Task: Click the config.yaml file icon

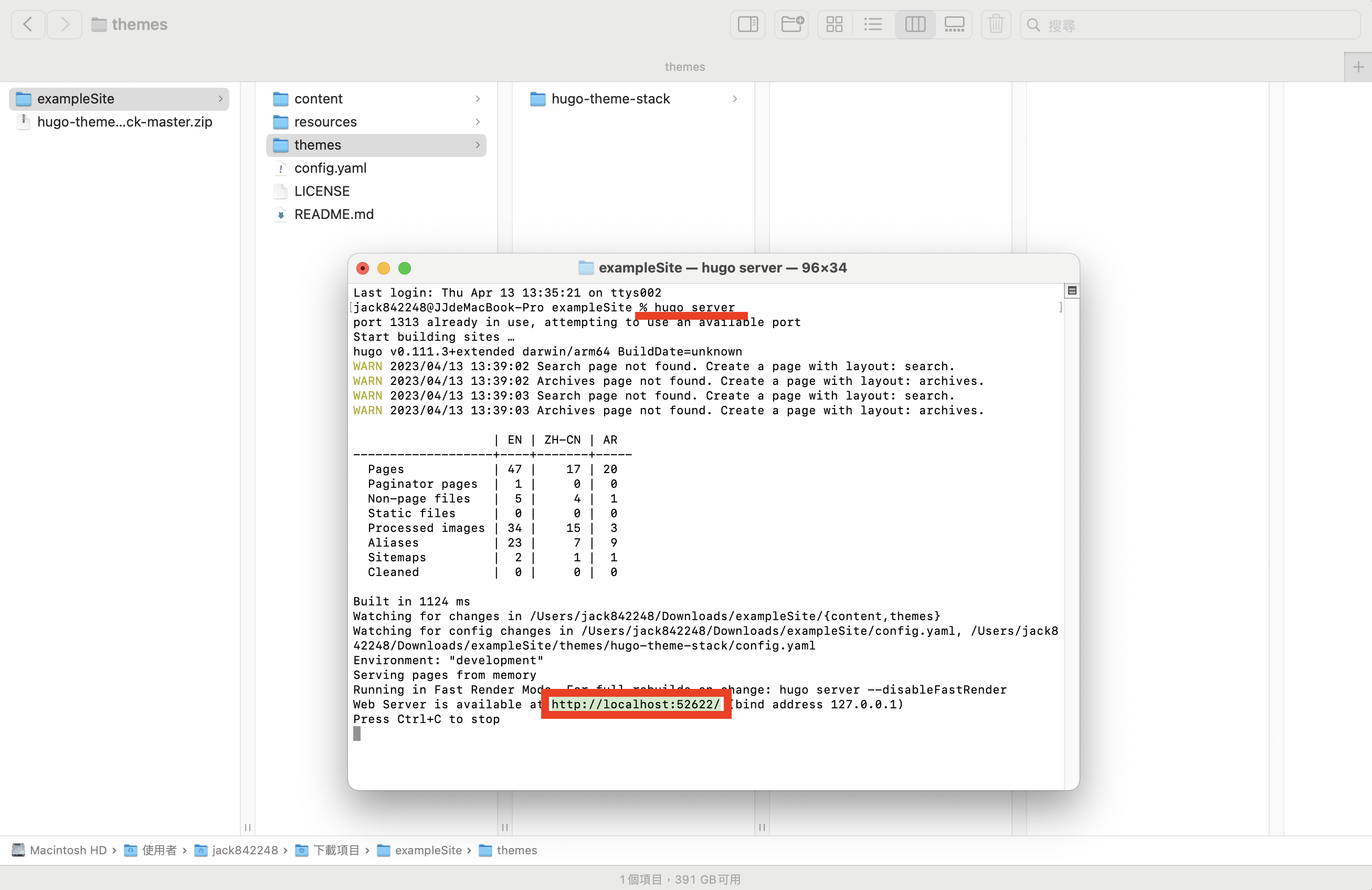Action: click(281, 169)
